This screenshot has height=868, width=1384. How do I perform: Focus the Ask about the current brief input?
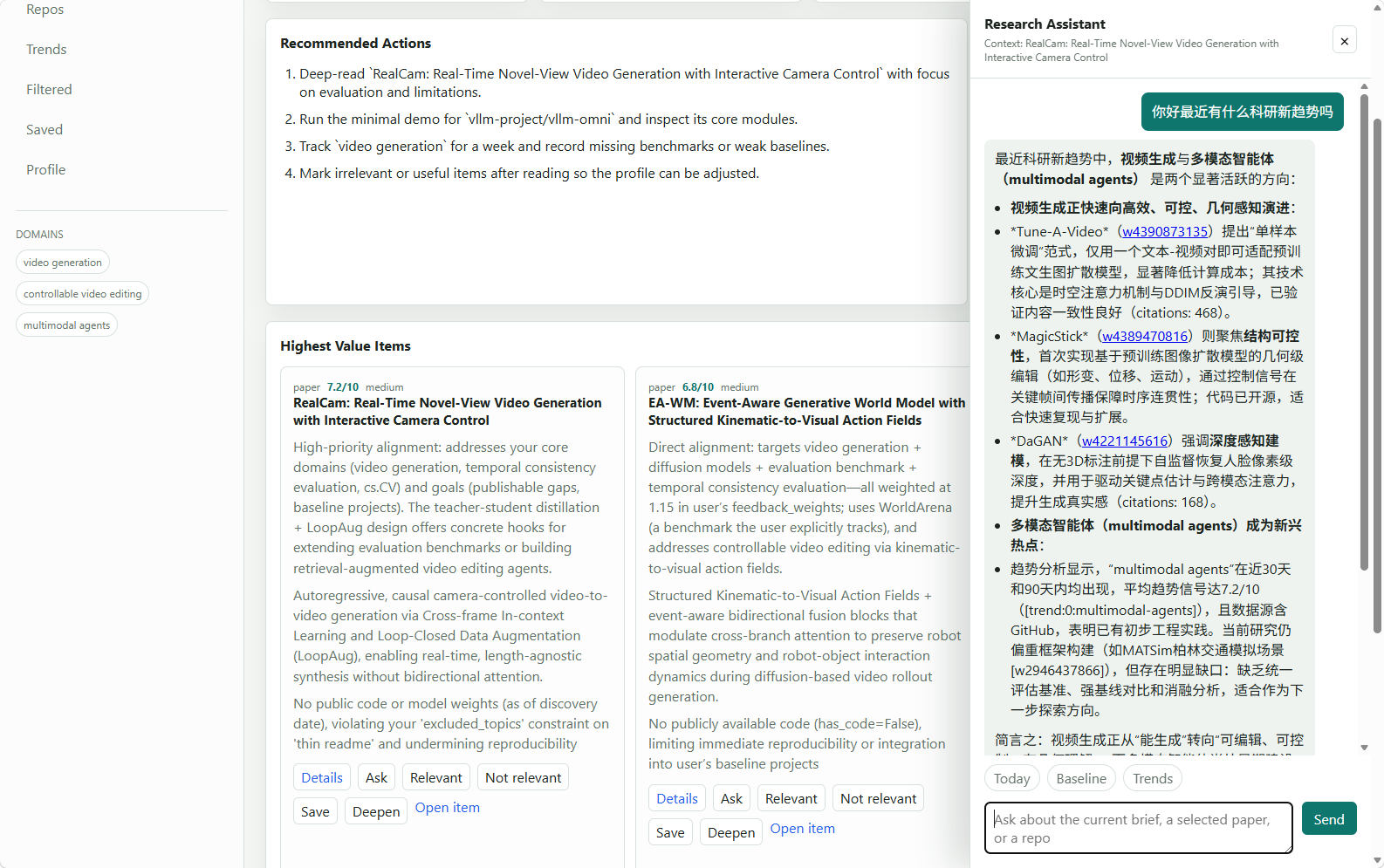[x=1139, y=828]
